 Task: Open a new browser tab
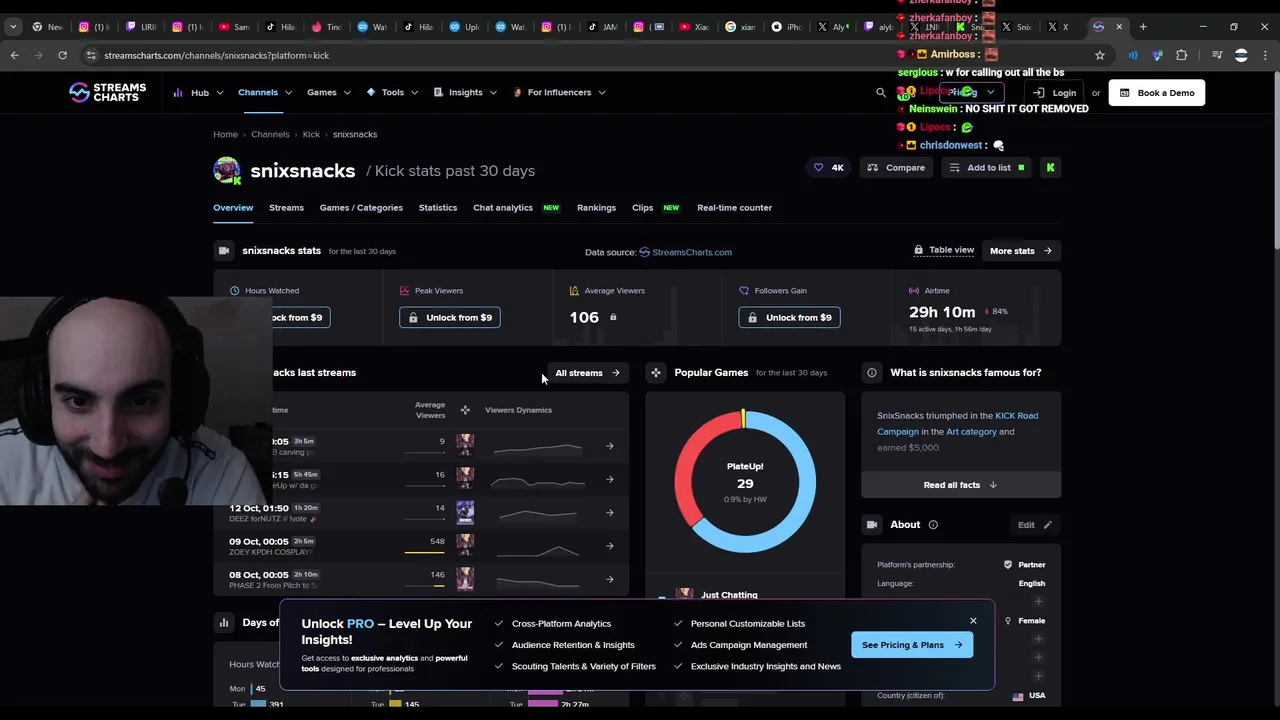[1144, 27]
